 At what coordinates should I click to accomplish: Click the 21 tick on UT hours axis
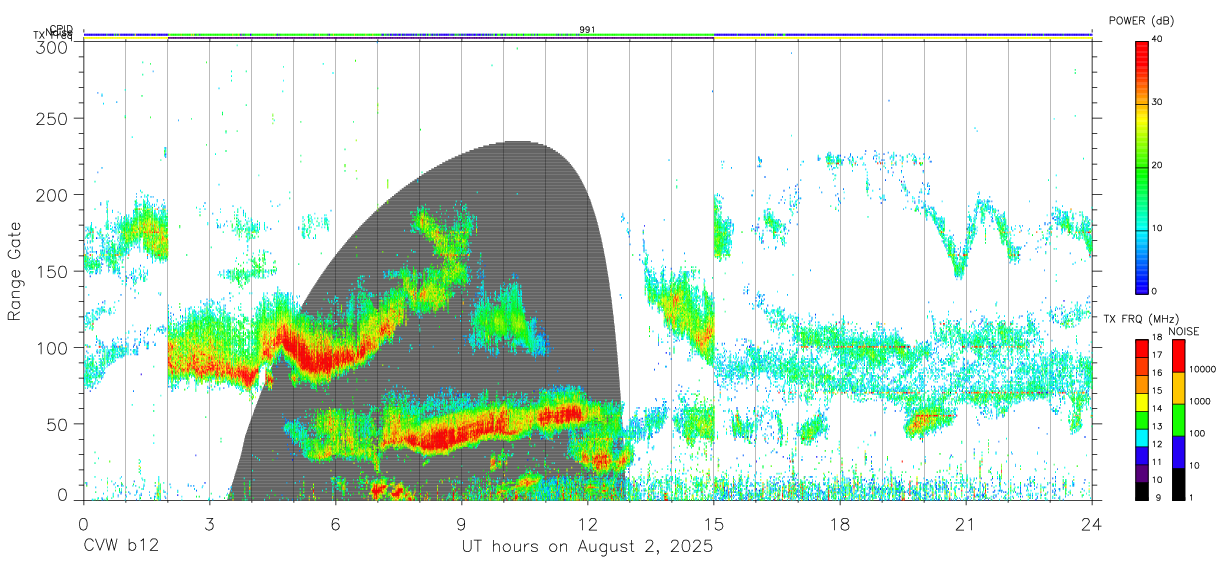(965, 523)
